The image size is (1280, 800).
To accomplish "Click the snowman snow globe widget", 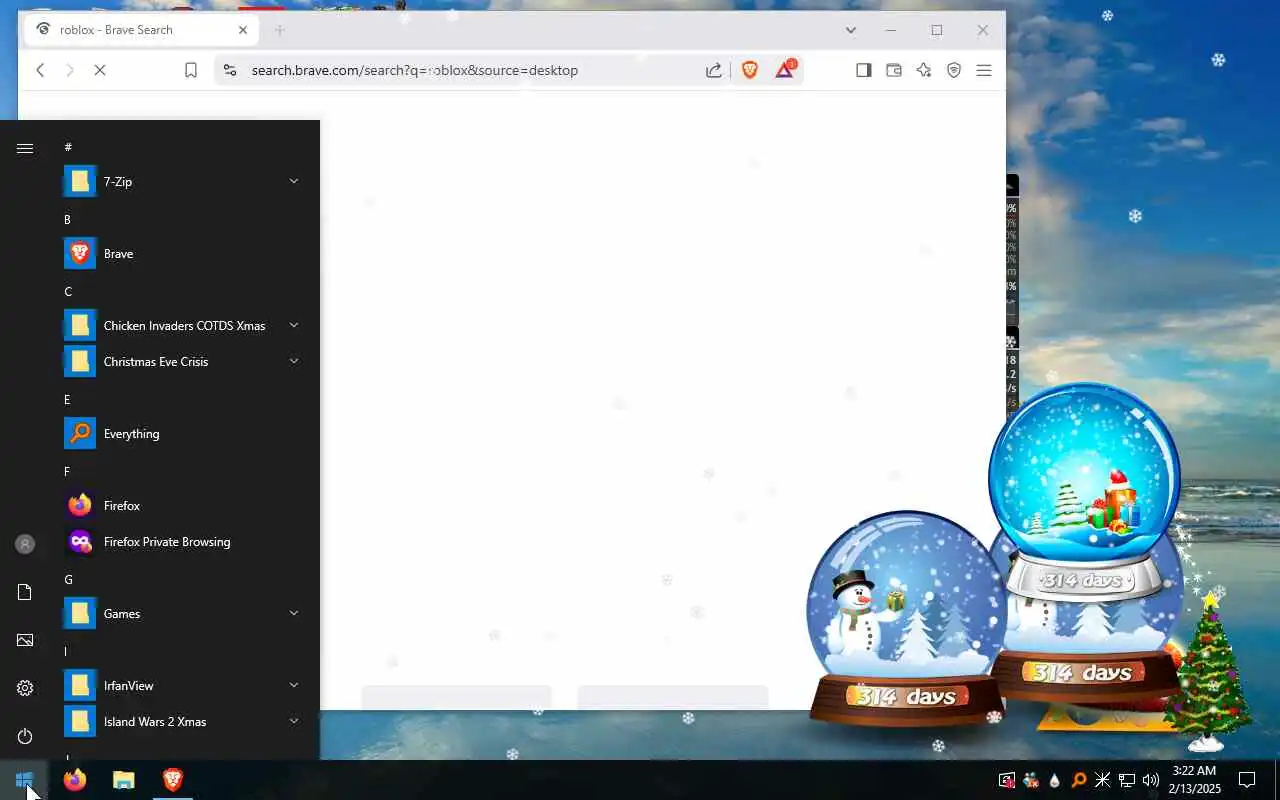I will 906,618.
